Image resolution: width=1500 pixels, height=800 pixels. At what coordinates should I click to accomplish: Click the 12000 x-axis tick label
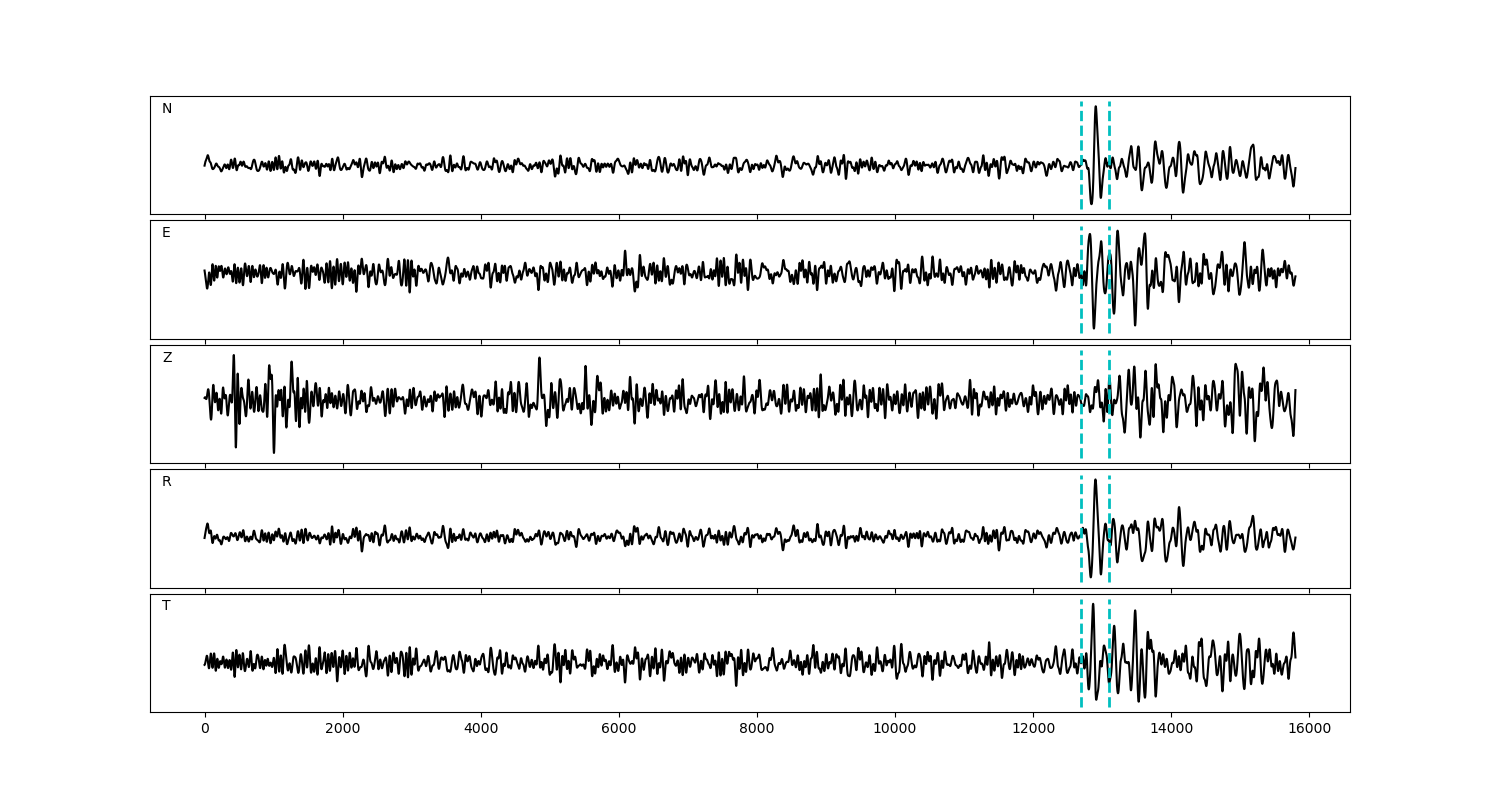click(1032, 729)
